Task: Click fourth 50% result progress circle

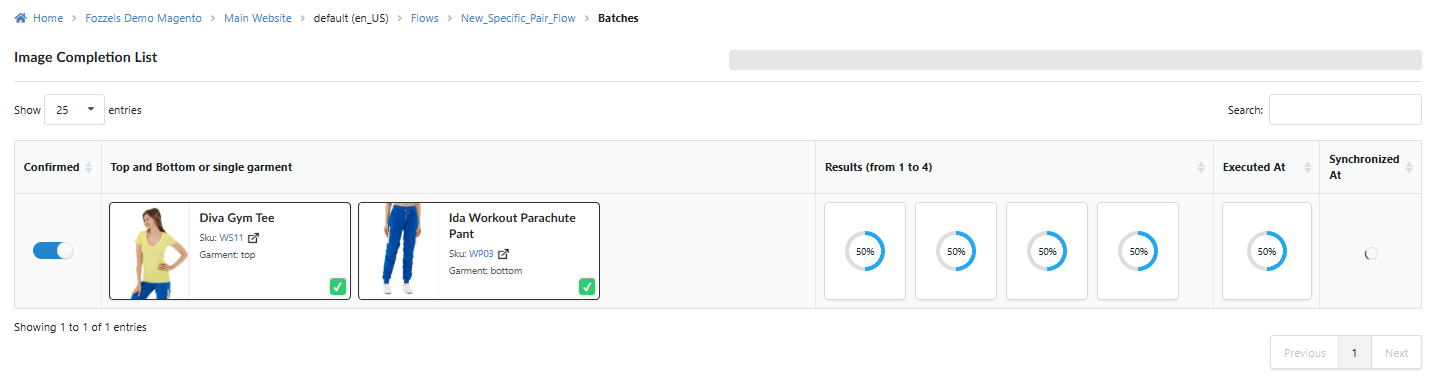Action: (x=1138, y=251)
